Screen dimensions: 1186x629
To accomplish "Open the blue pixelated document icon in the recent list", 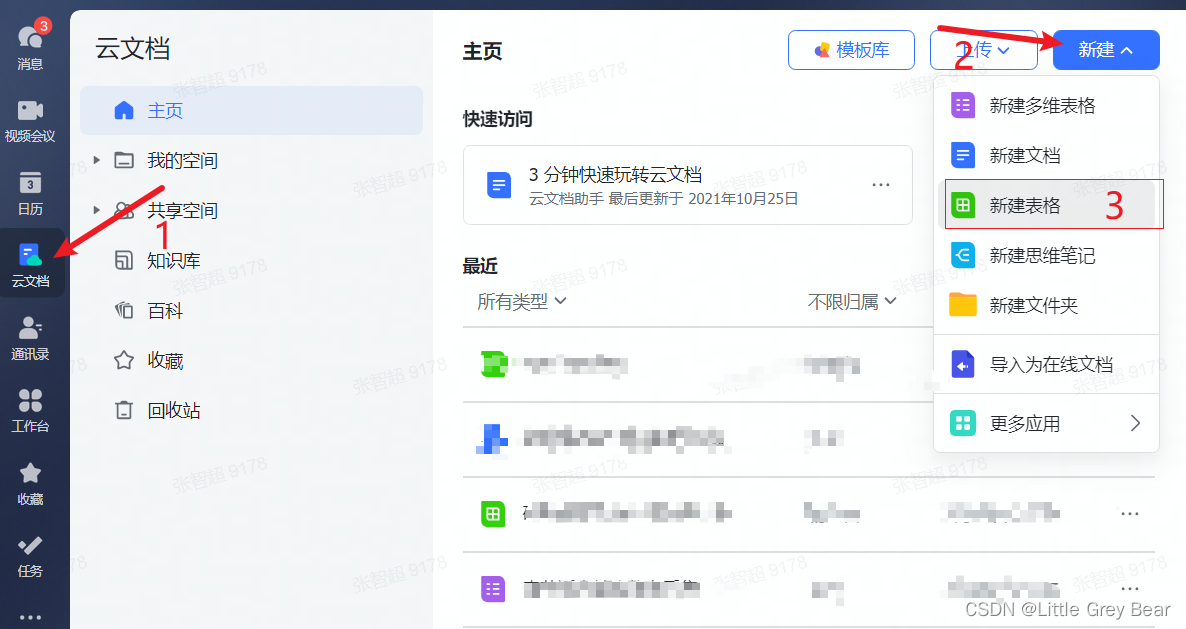I will [x=492, y=439].
